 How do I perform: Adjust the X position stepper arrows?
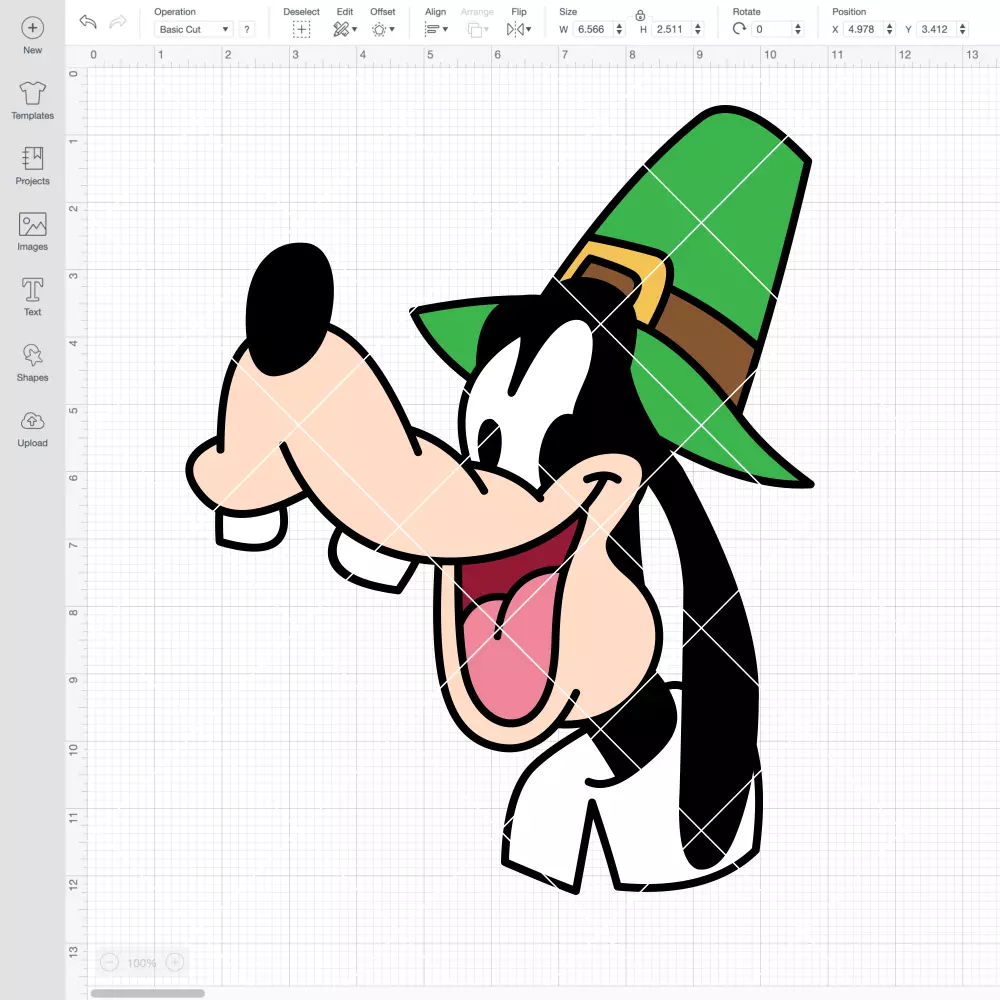coord(890,29)
